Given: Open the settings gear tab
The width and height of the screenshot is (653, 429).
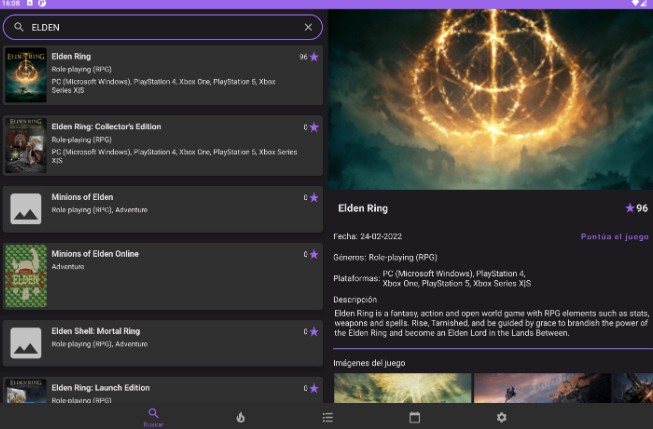Looking at the screenshot, I should [502, 417].
